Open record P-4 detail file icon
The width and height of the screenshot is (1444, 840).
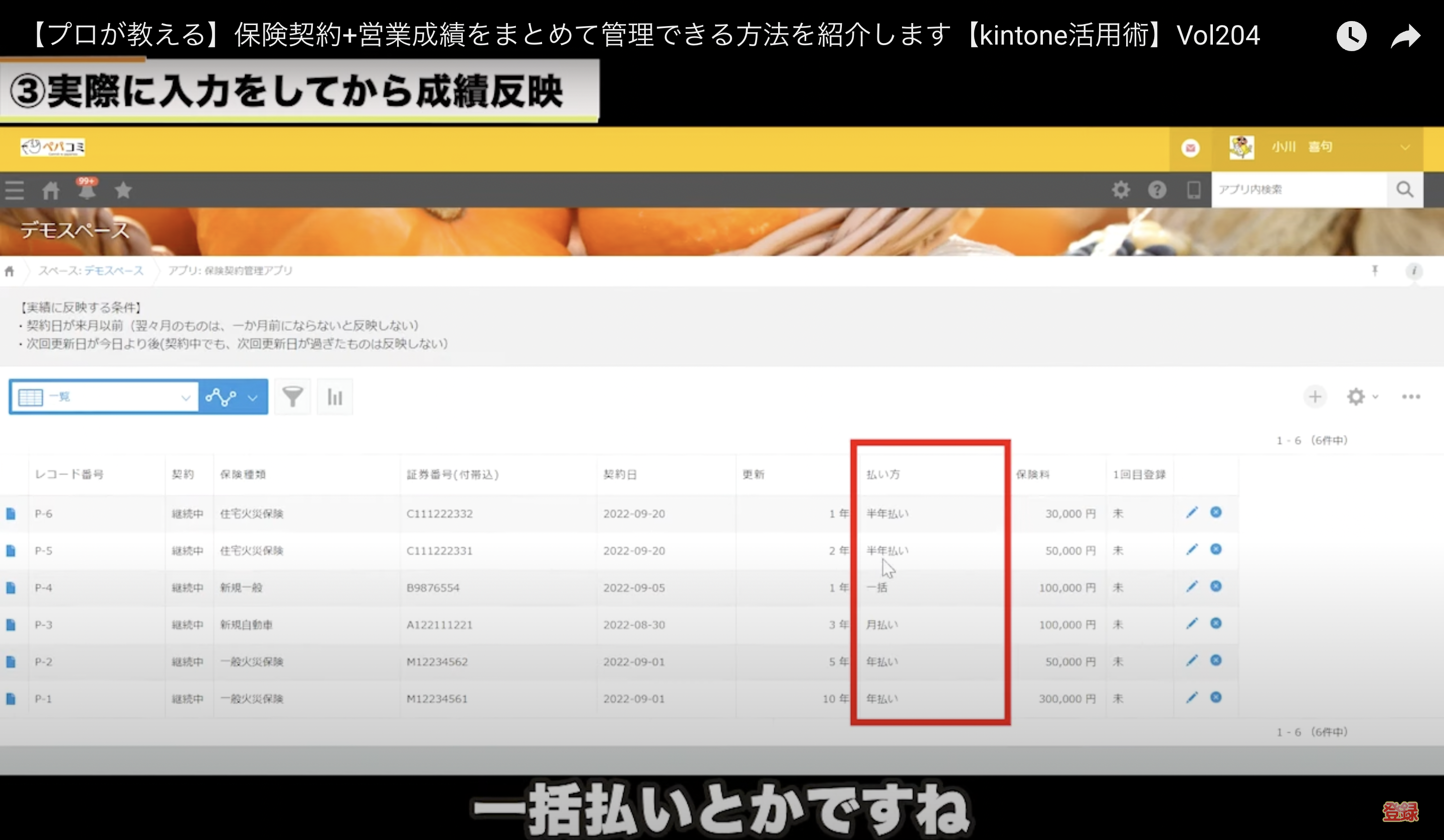click(11, 588)
